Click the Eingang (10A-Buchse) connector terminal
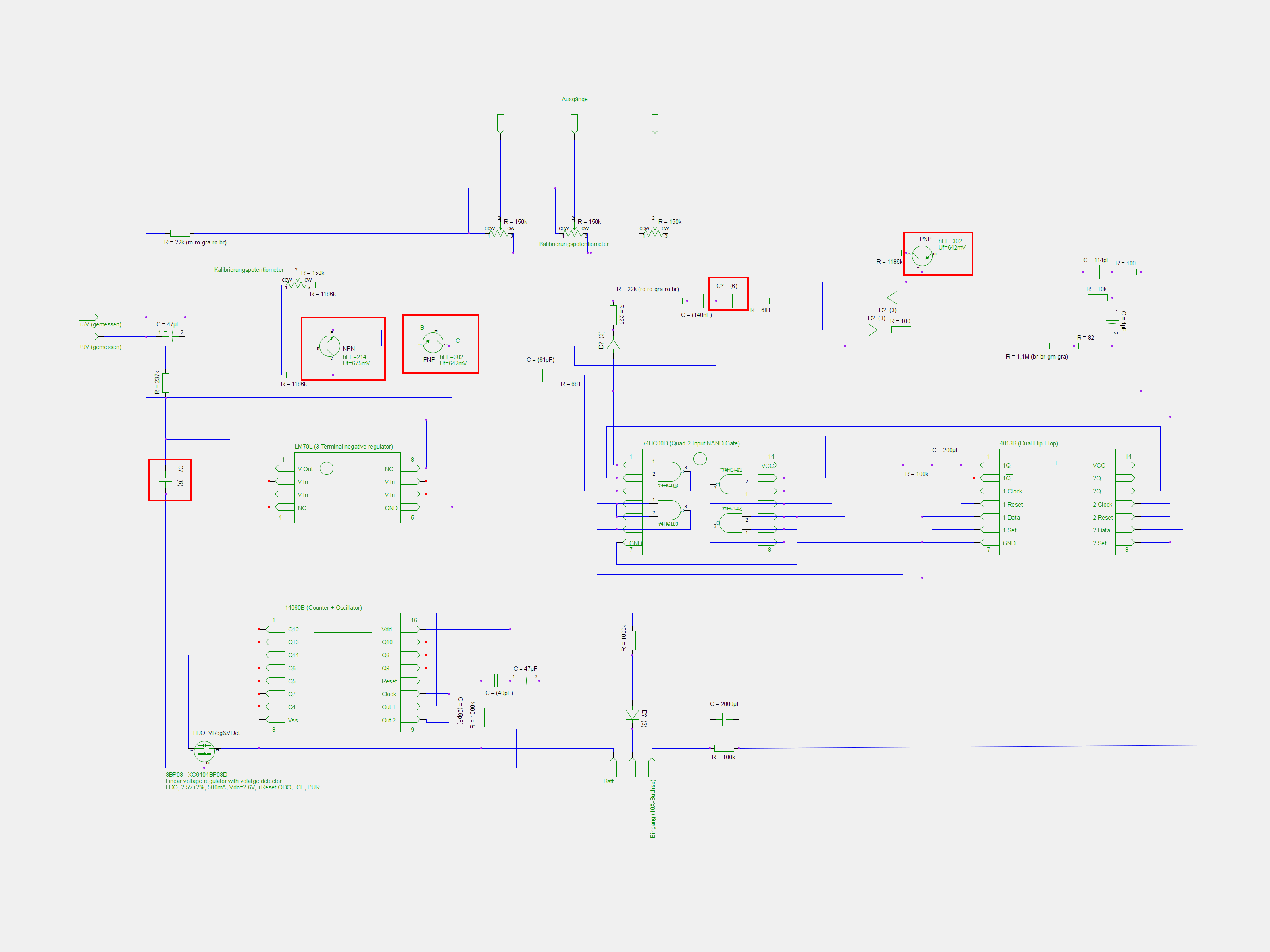Screen dimensions: 1270x952 [652, 768]
